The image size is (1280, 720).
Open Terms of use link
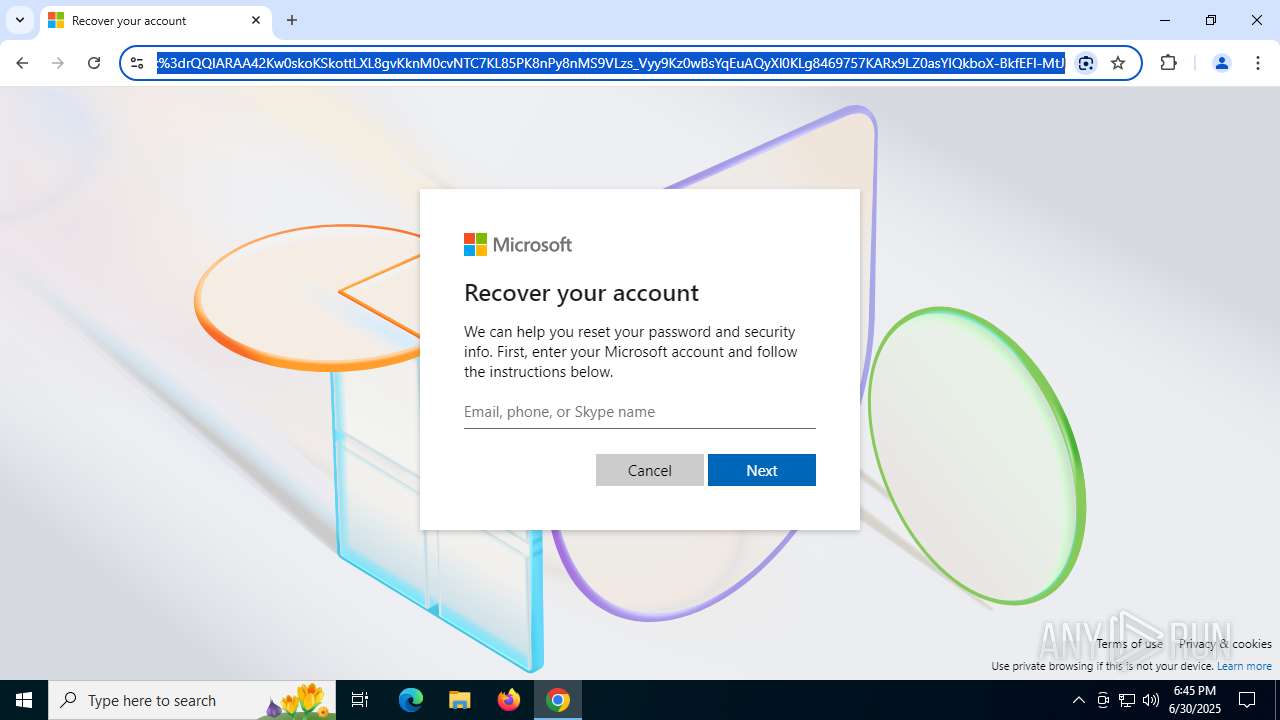tap(1129, 644)
